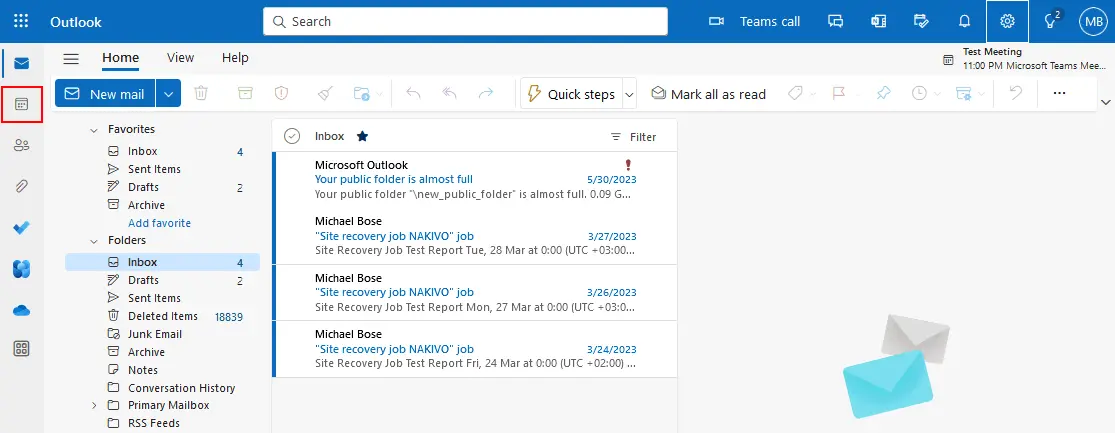Click the Quick steps button
Image resolution: width=1115 pixels, height=433 pixels.
point(571,94)
